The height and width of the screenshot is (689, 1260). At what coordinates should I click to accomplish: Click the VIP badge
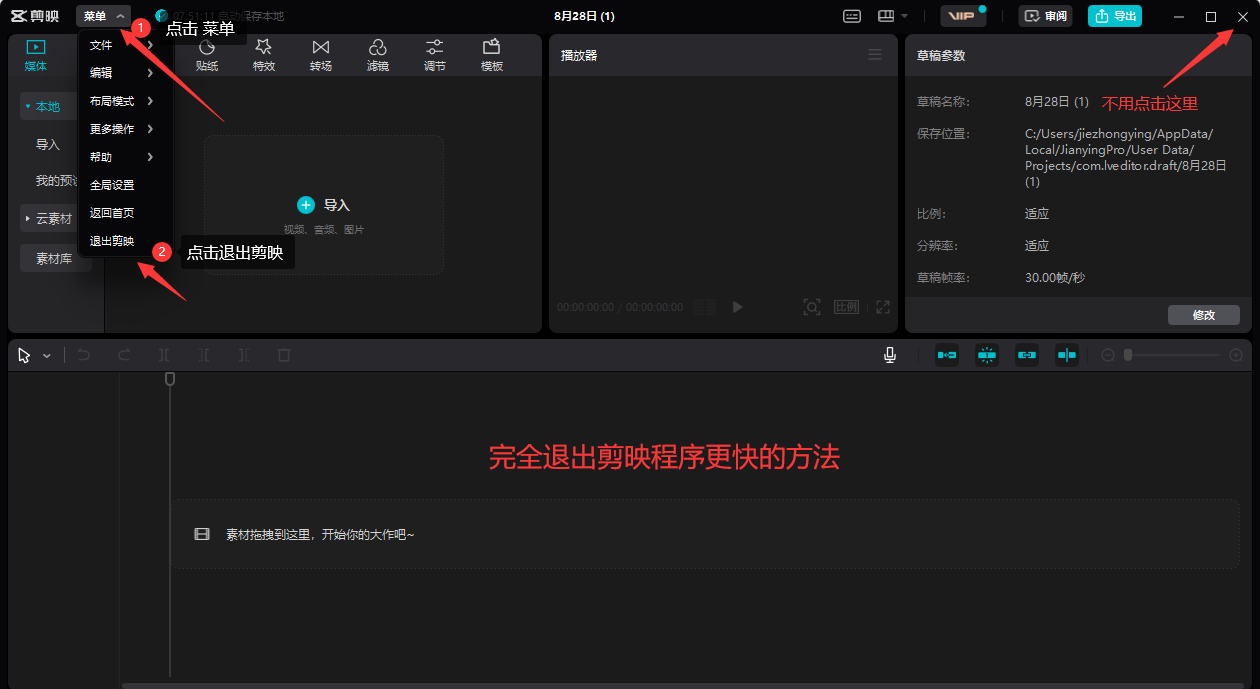tap(963, 16)
